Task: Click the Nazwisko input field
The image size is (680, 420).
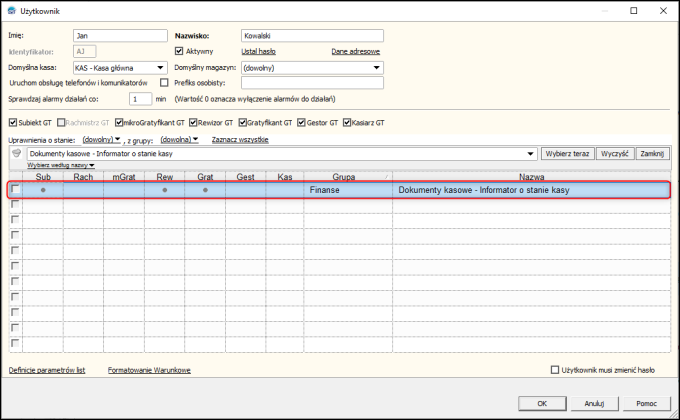Action: [x=312, y=36]
